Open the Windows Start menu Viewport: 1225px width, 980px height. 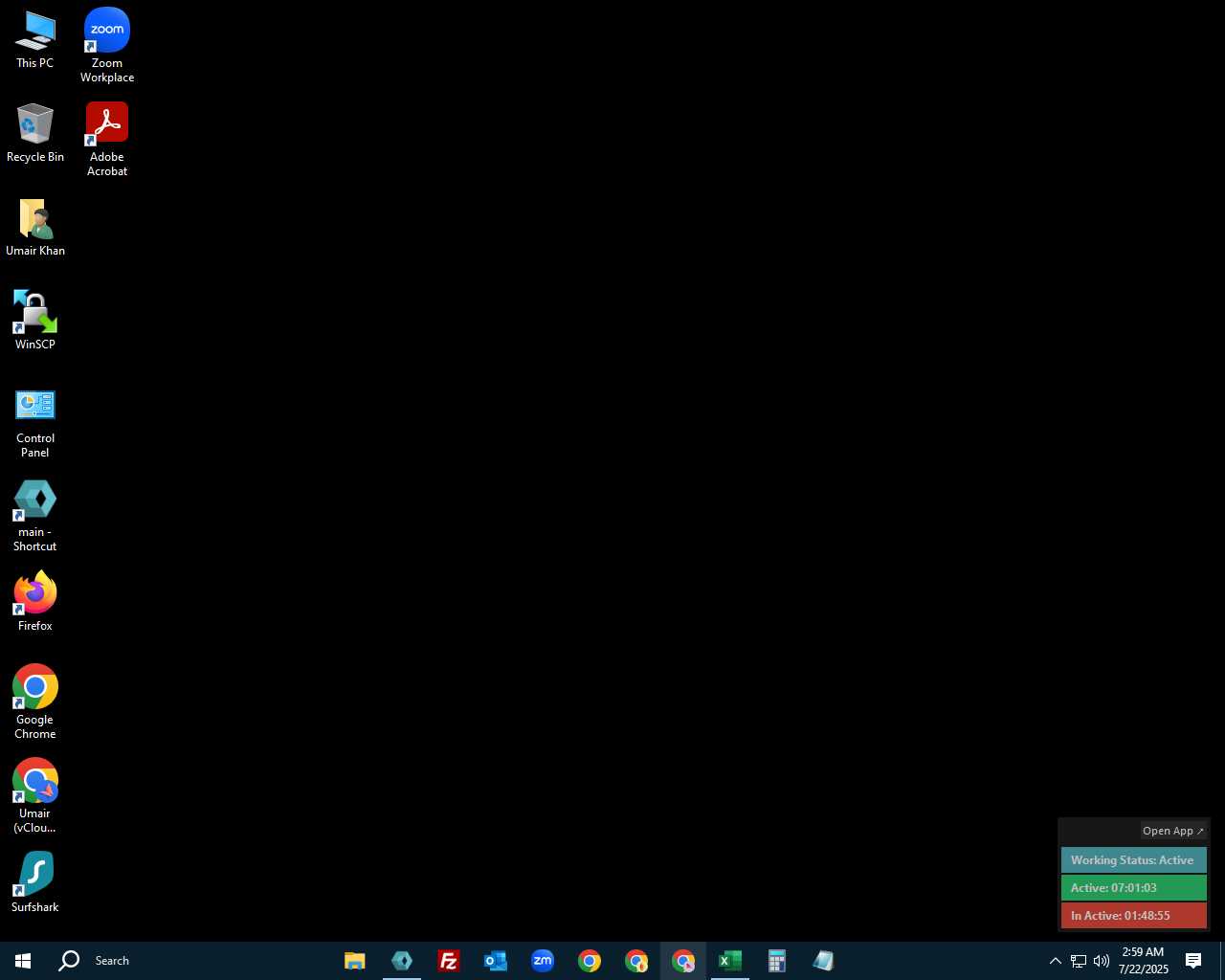click(x=23, y=961)
